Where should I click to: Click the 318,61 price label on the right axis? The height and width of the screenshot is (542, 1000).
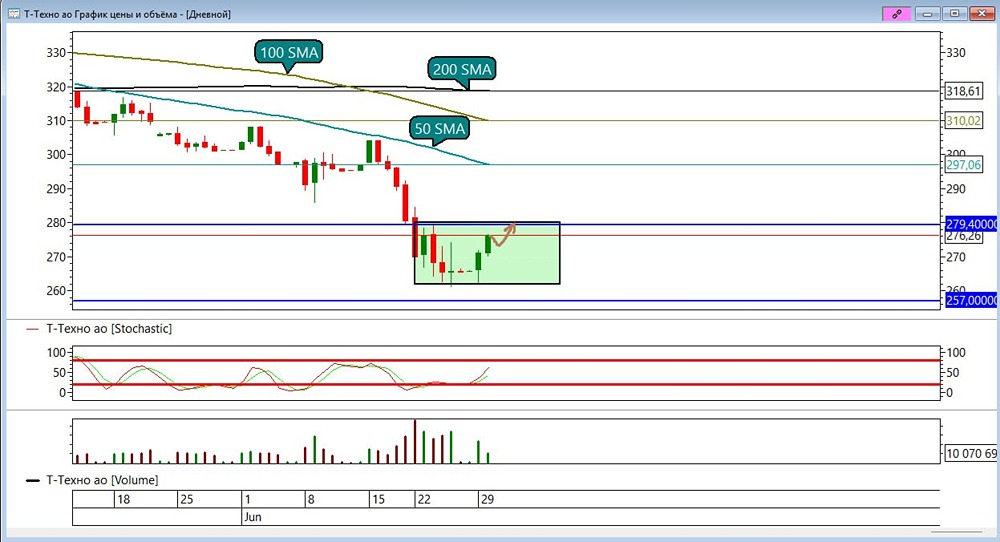963,91
